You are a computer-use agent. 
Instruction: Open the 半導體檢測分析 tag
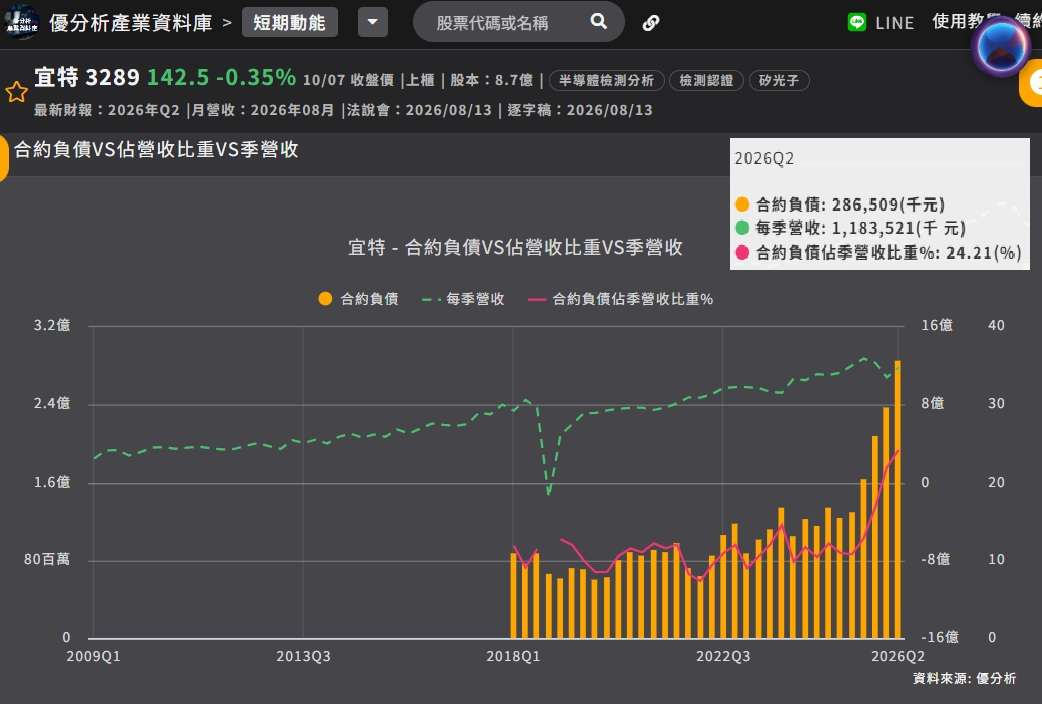tap(606, 80)
